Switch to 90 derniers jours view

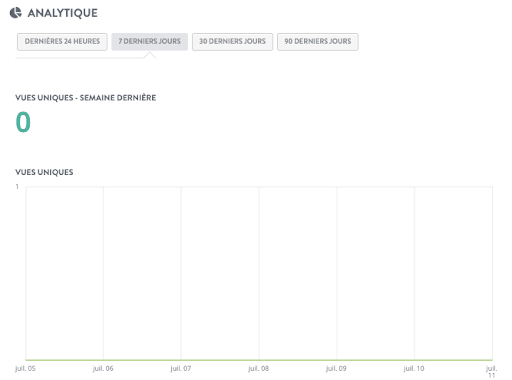tap(318, 42)
